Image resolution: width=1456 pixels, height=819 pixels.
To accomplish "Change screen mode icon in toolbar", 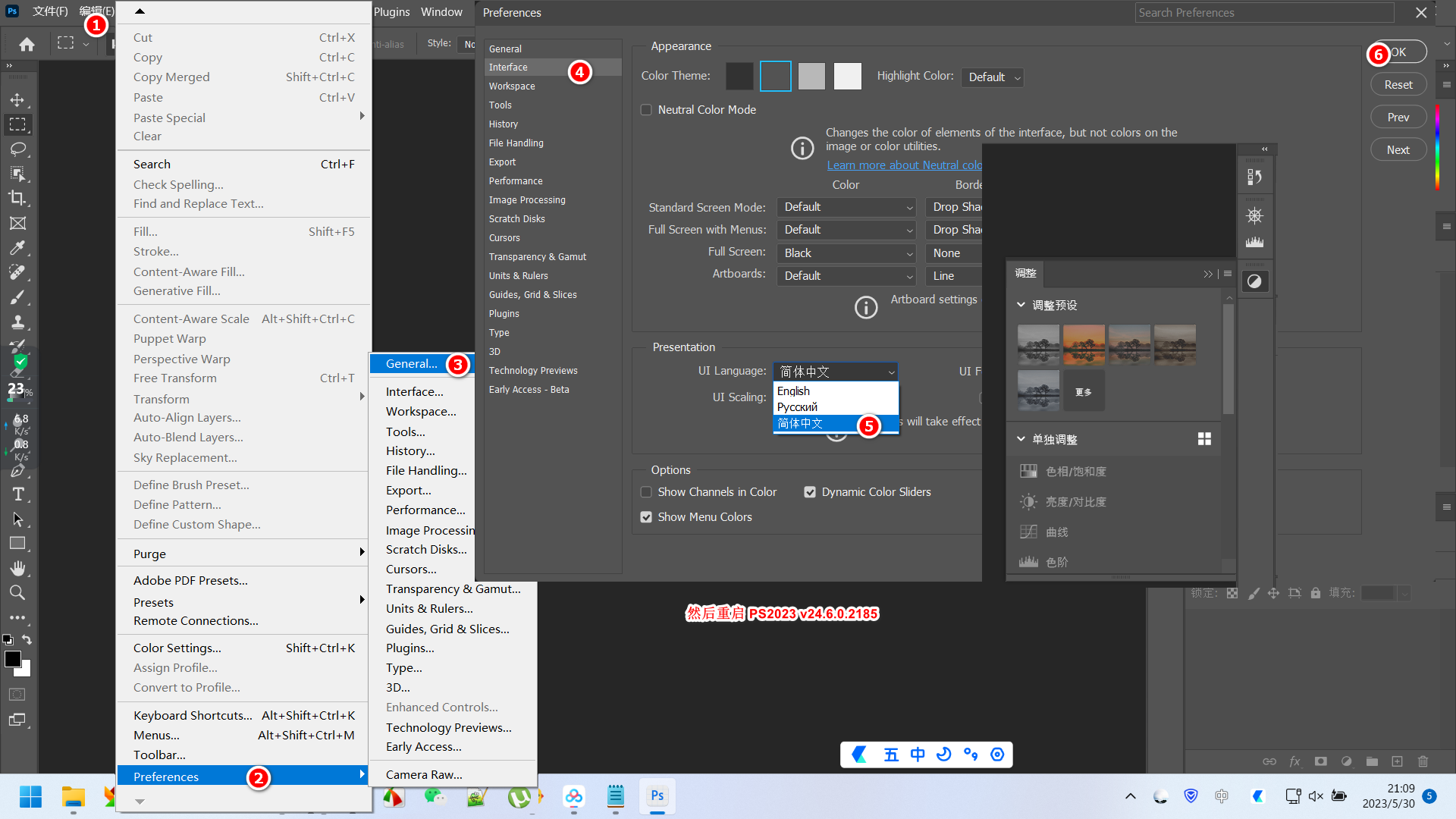I will click(17, 720).
